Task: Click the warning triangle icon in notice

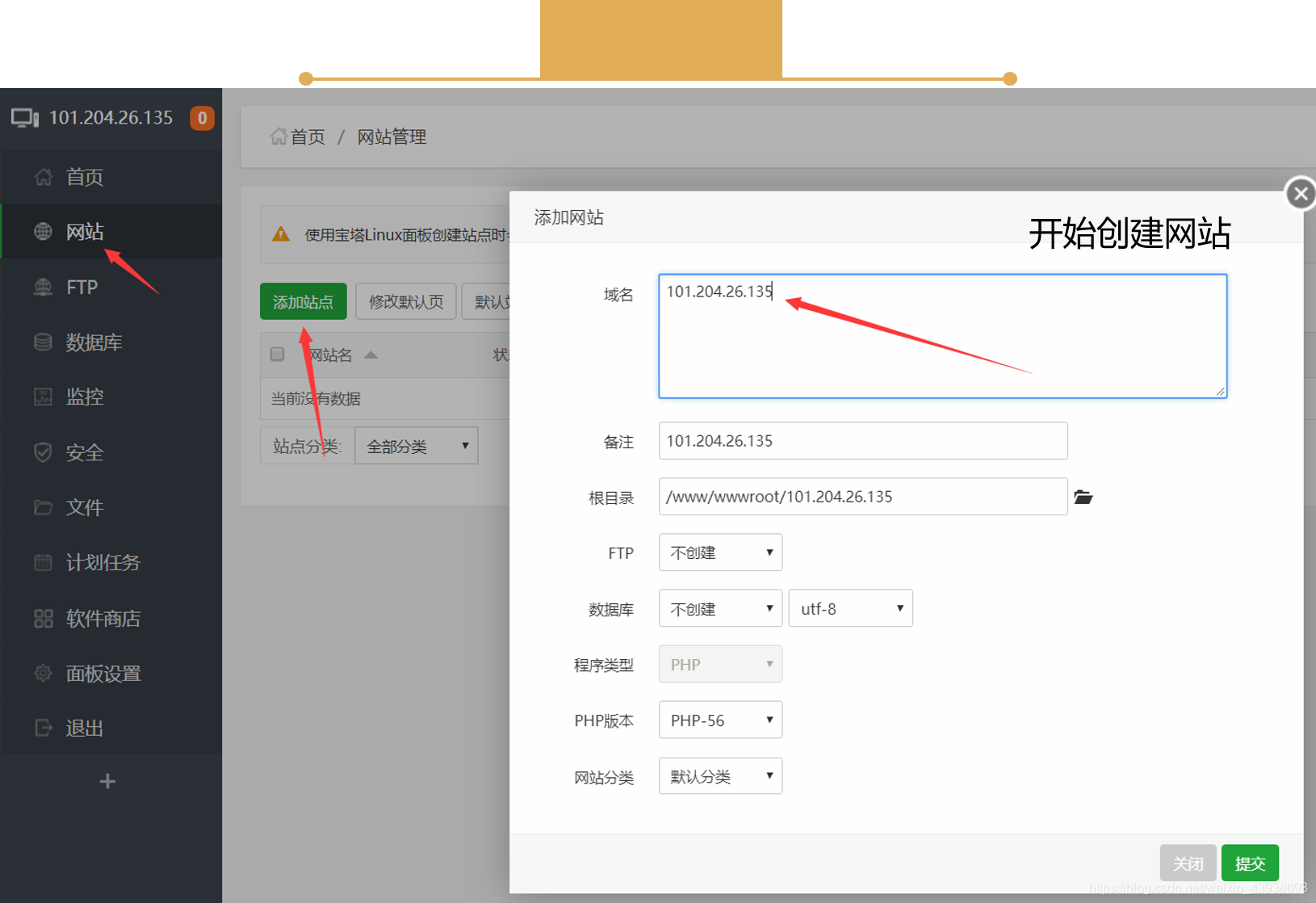Action: [x=281, y=234]
